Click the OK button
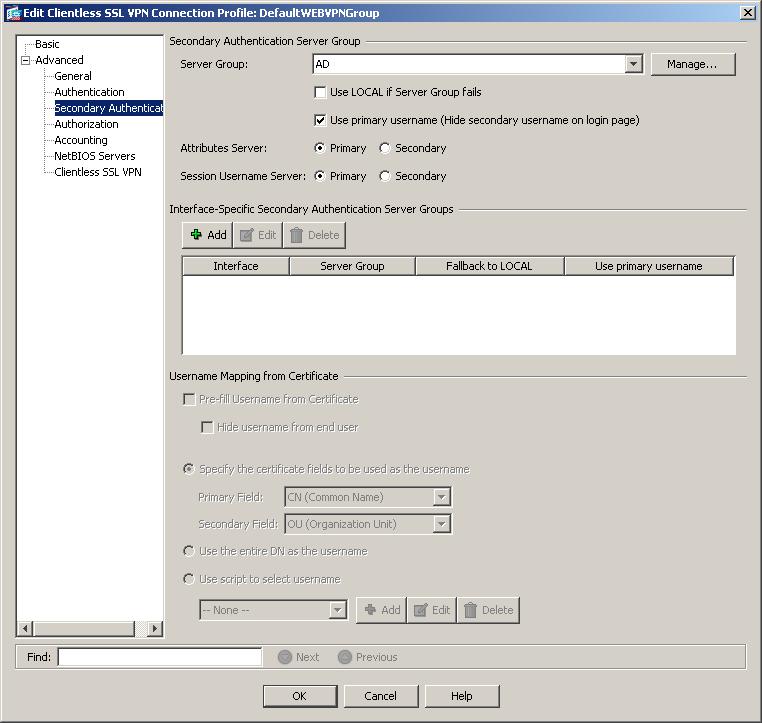 [300, 696]
